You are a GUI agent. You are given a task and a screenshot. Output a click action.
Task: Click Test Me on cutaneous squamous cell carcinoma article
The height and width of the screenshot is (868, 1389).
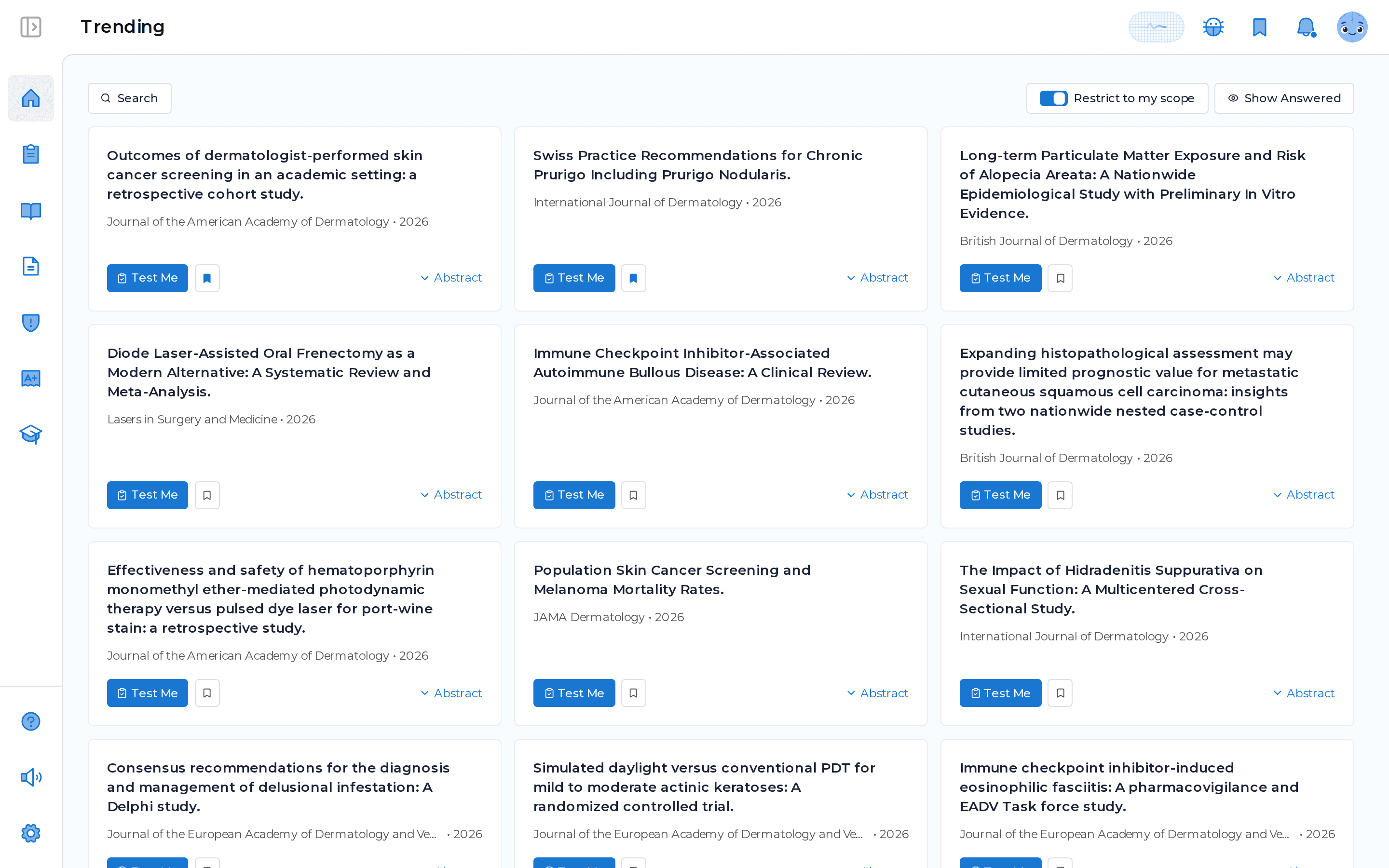pyautogui.click(x=1000, y=495)
